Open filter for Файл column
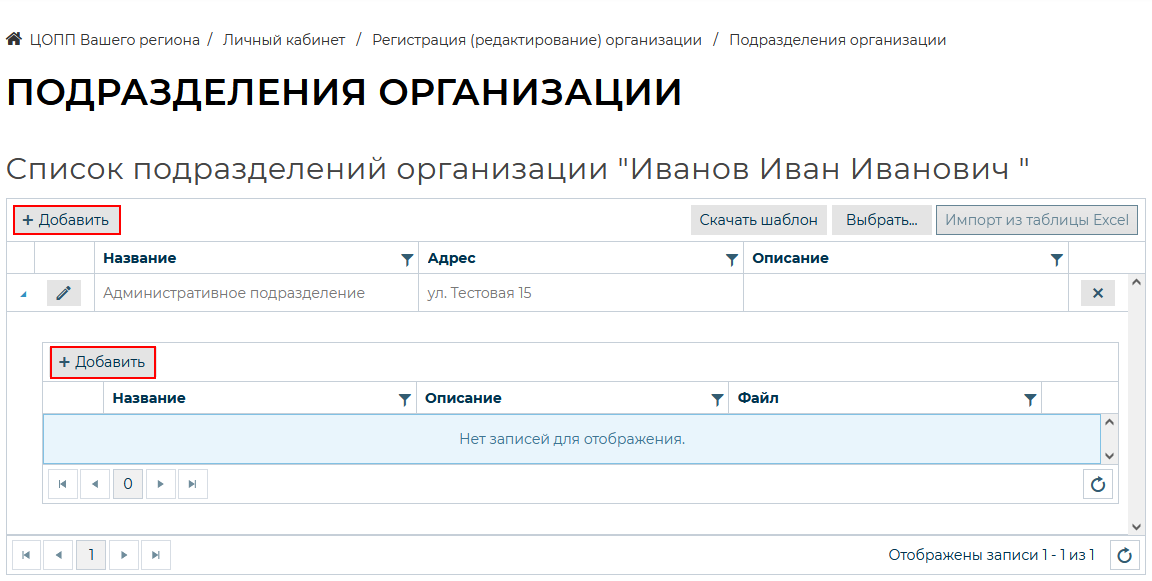 tap(1030, 399)
